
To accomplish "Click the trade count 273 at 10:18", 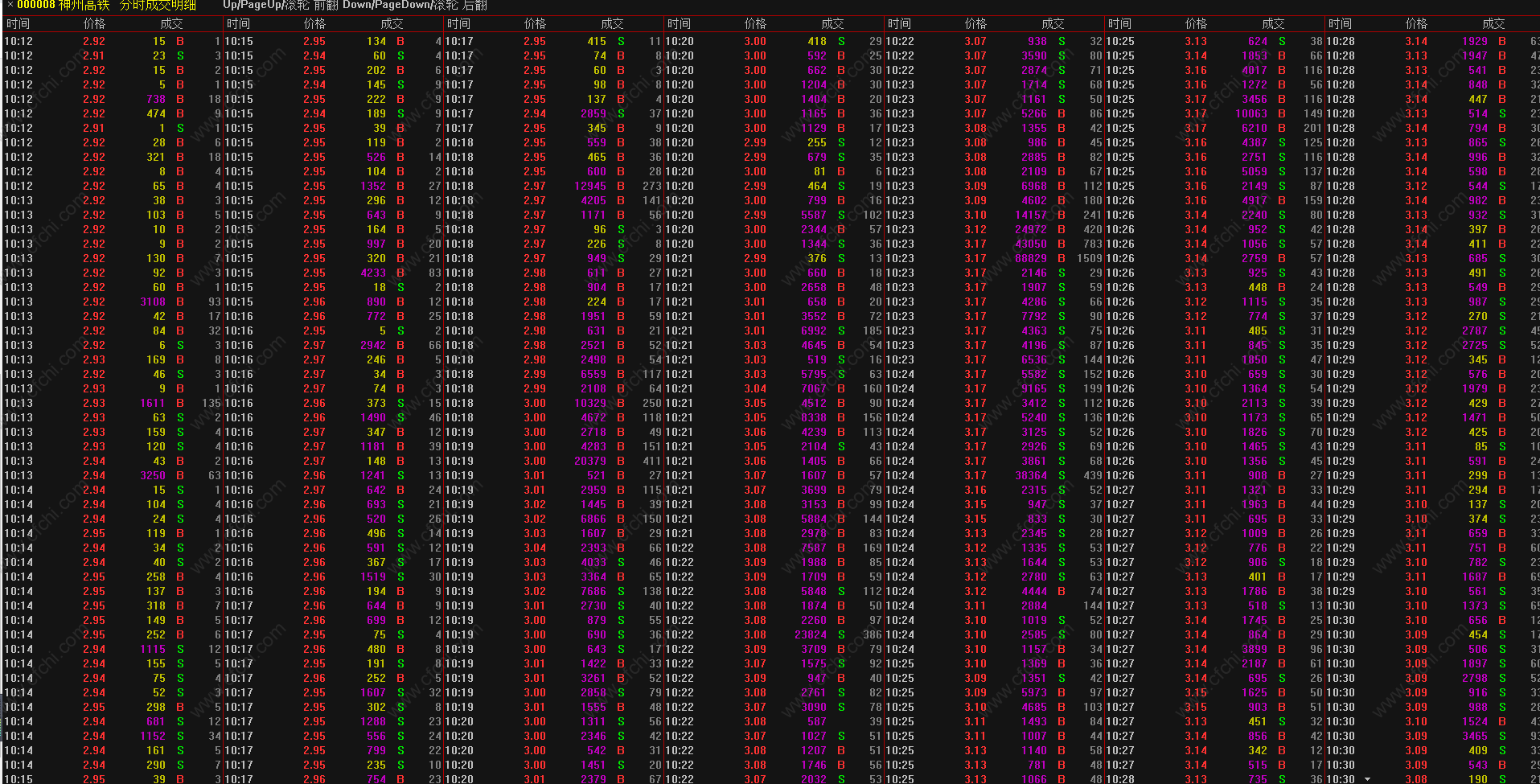I will pyautogui.click(x=652, y=186).
